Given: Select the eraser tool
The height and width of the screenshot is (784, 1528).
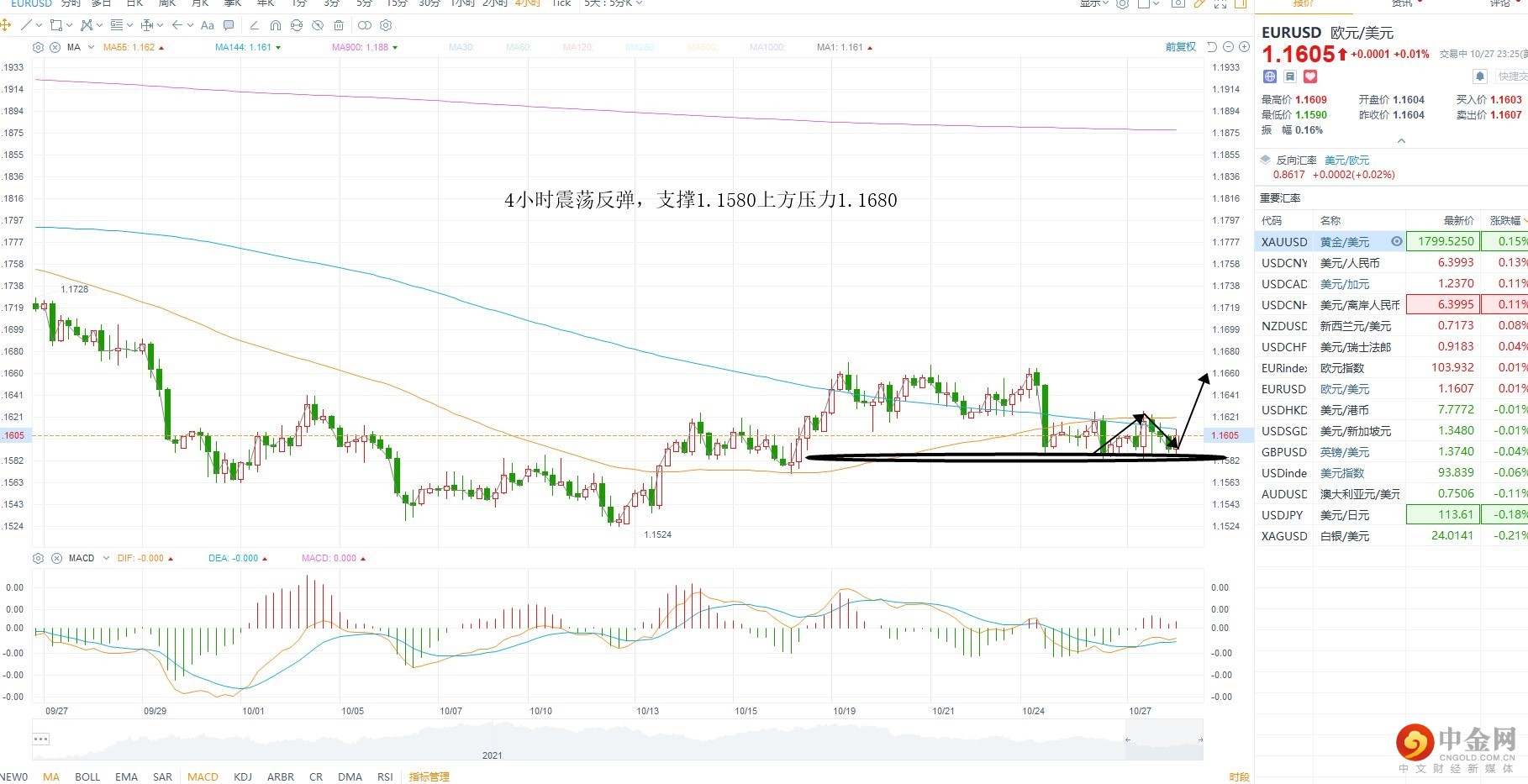Looking at the screenshot, I should pyautogui.click(x=254, y=25).
